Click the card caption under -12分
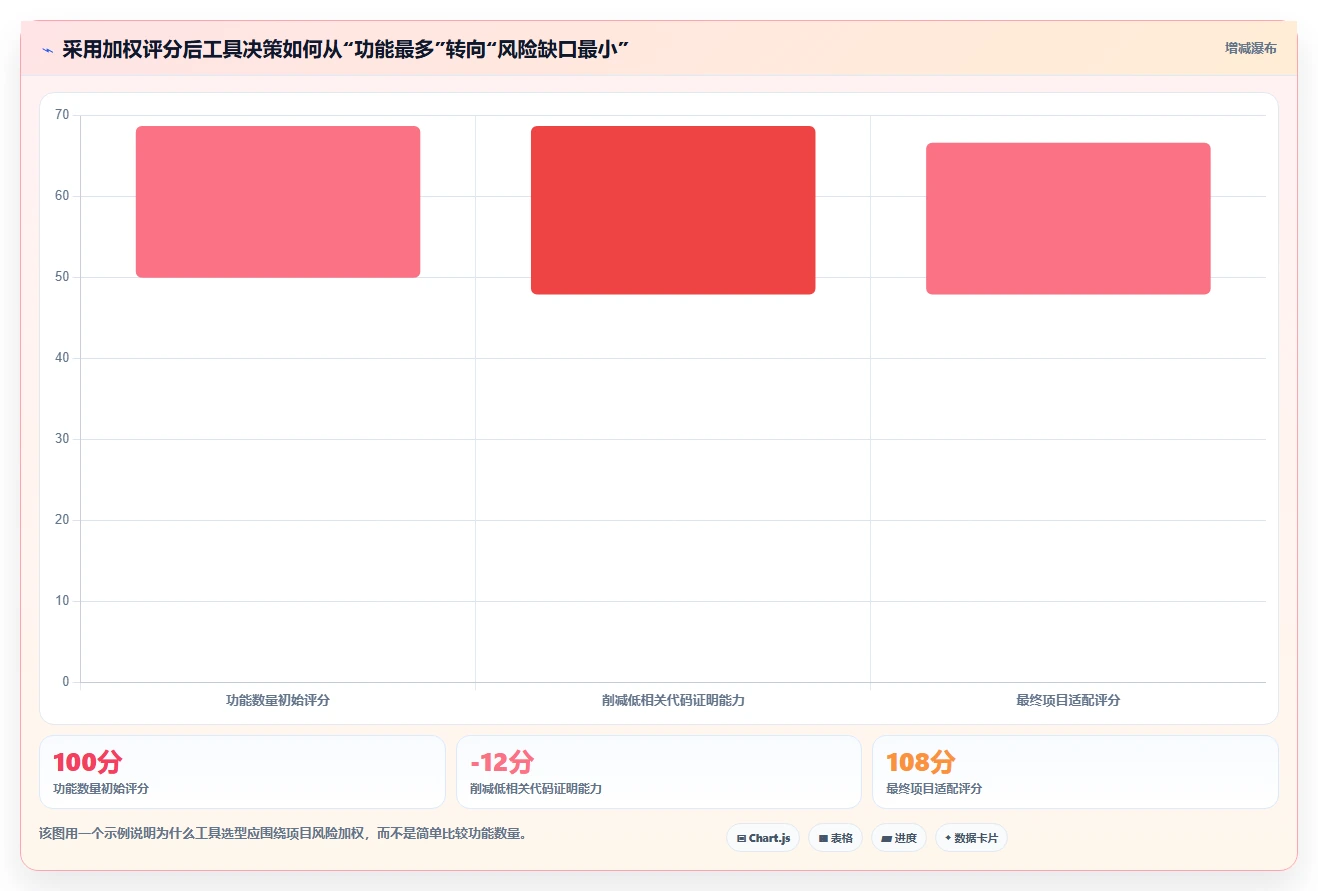Viewport: 1318px width, 891px height. pos(536,788)
